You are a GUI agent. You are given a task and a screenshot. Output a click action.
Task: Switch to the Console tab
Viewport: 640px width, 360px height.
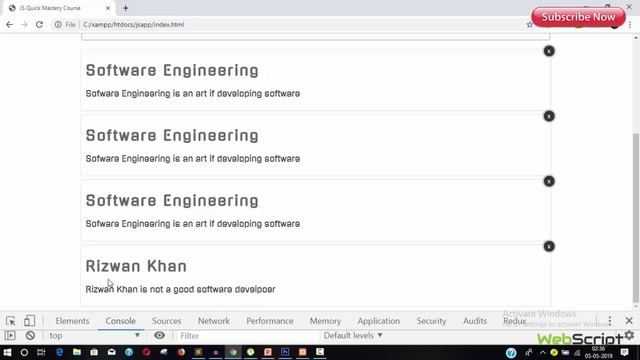tap(120, 321)
